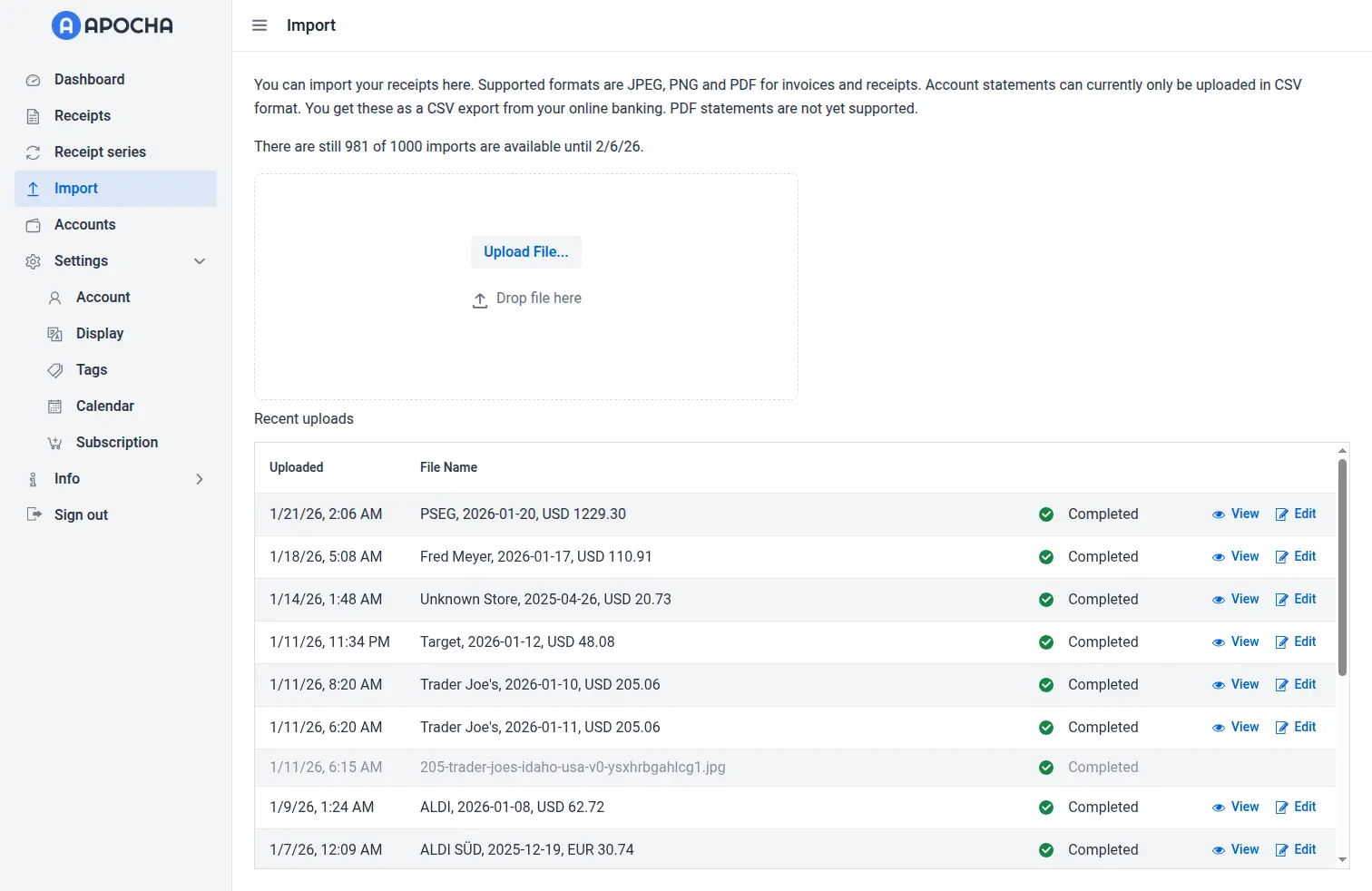Edit the Target 2026-01-12 receipt
This screenshot has width=1372, height=891.
click(x=1296, y=641)
